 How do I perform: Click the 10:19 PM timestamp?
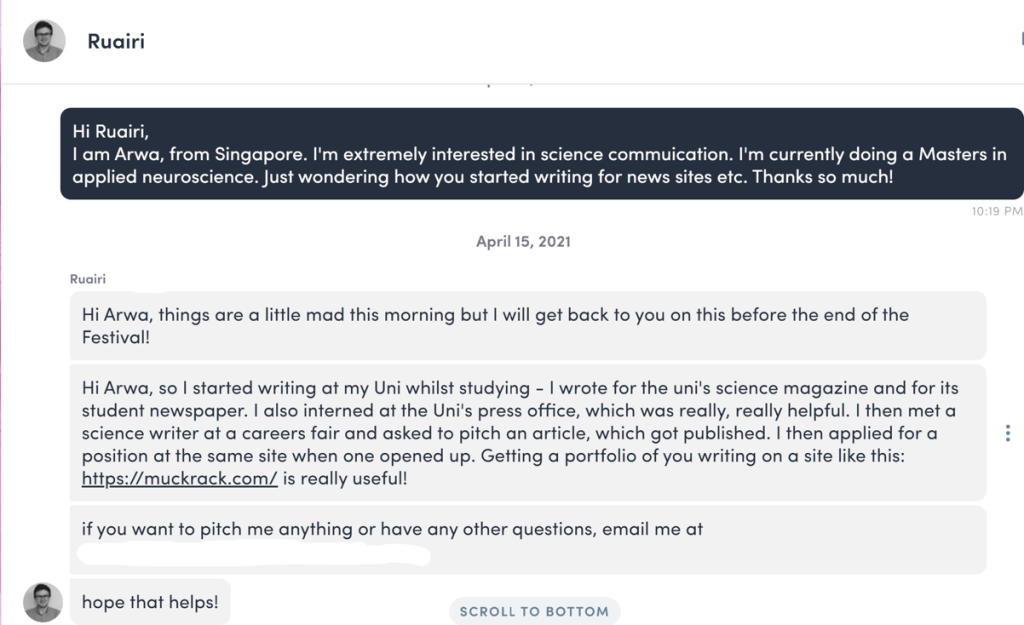click(996, 211)
